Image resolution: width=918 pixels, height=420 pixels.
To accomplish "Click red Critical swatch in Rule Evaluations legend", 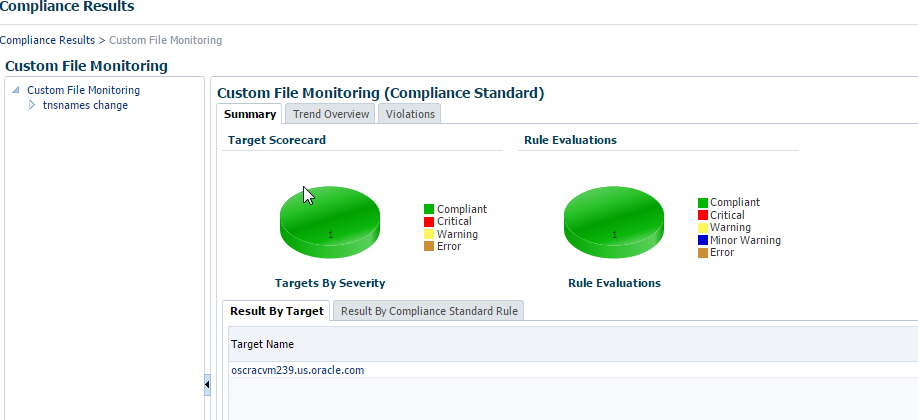I will coord(703,216).
